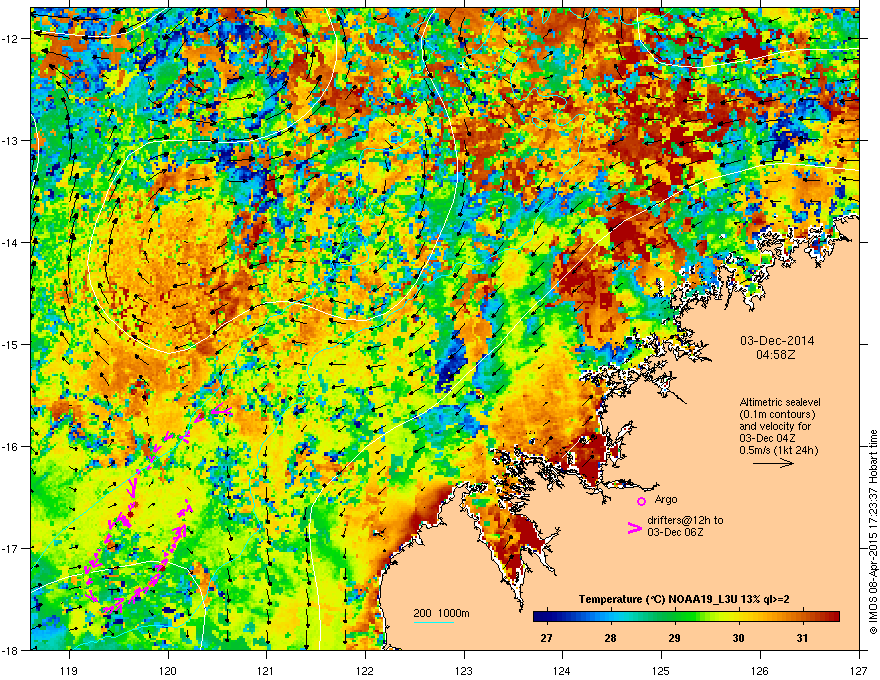Click the colorbar label 30
The width and height of the screenshot is (880, 680).
pos(739,638)
